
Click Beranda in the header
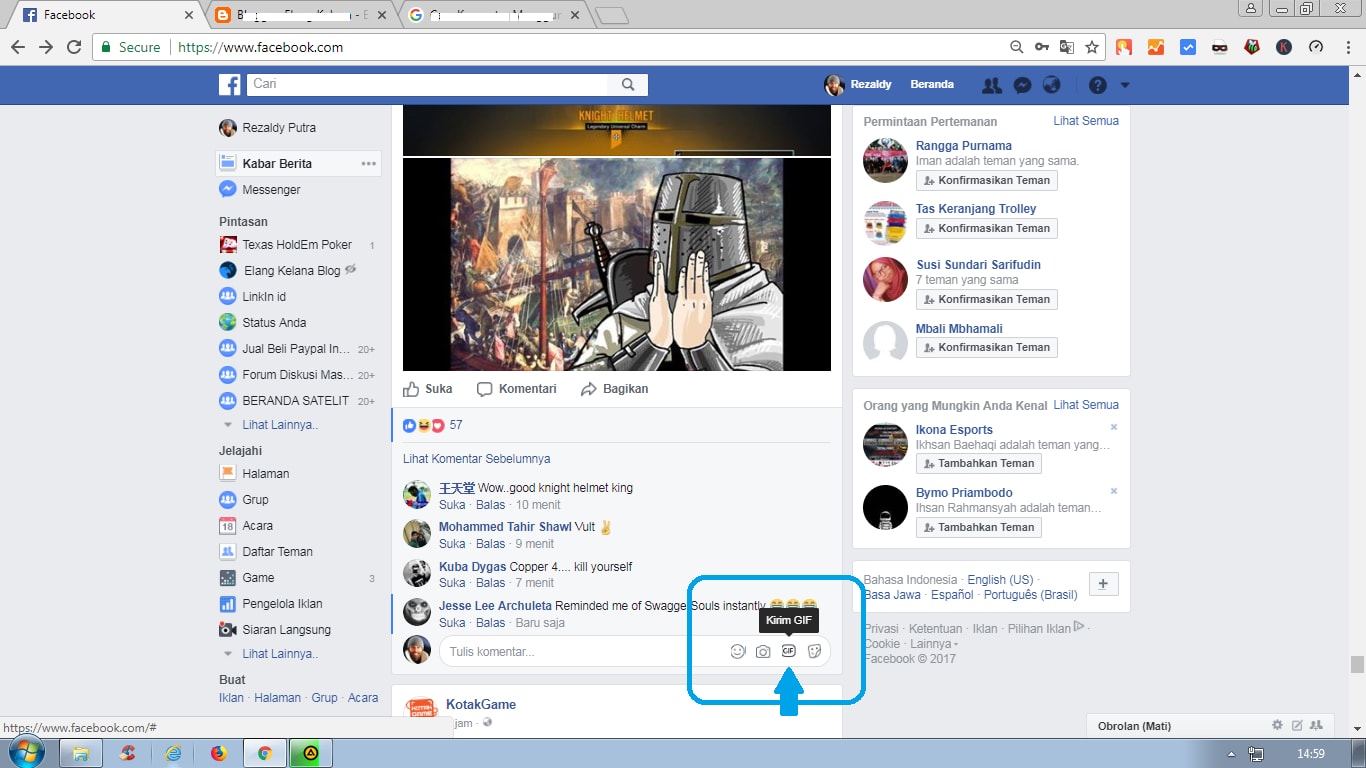pos(932,85)
